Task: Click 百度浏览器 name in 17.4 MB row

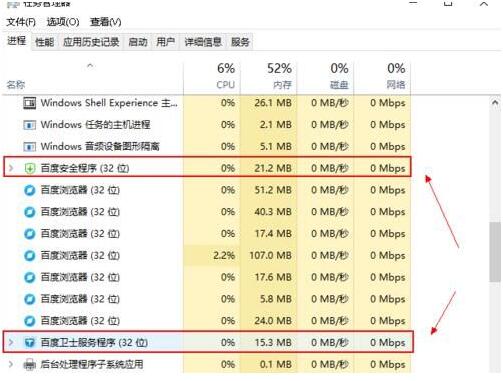Action: tap(80, 234)
